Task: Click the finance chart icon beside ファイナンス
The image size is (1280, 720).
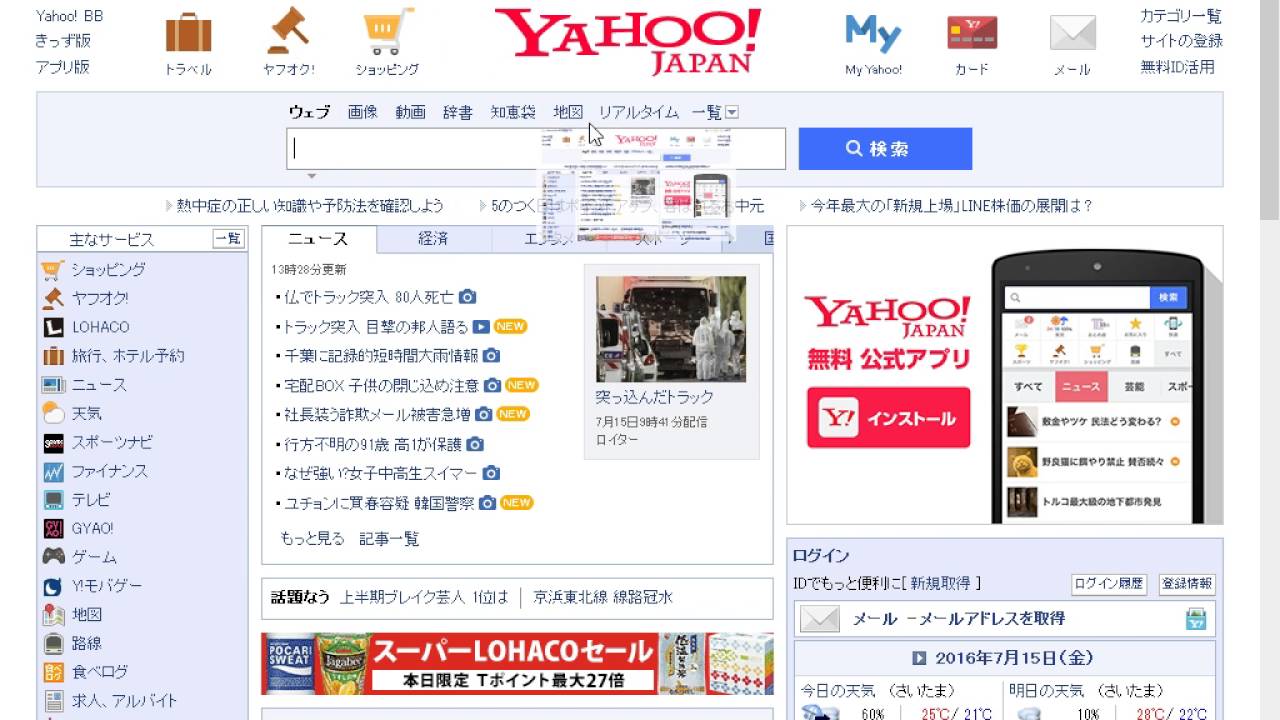Action: coord(53,471)
